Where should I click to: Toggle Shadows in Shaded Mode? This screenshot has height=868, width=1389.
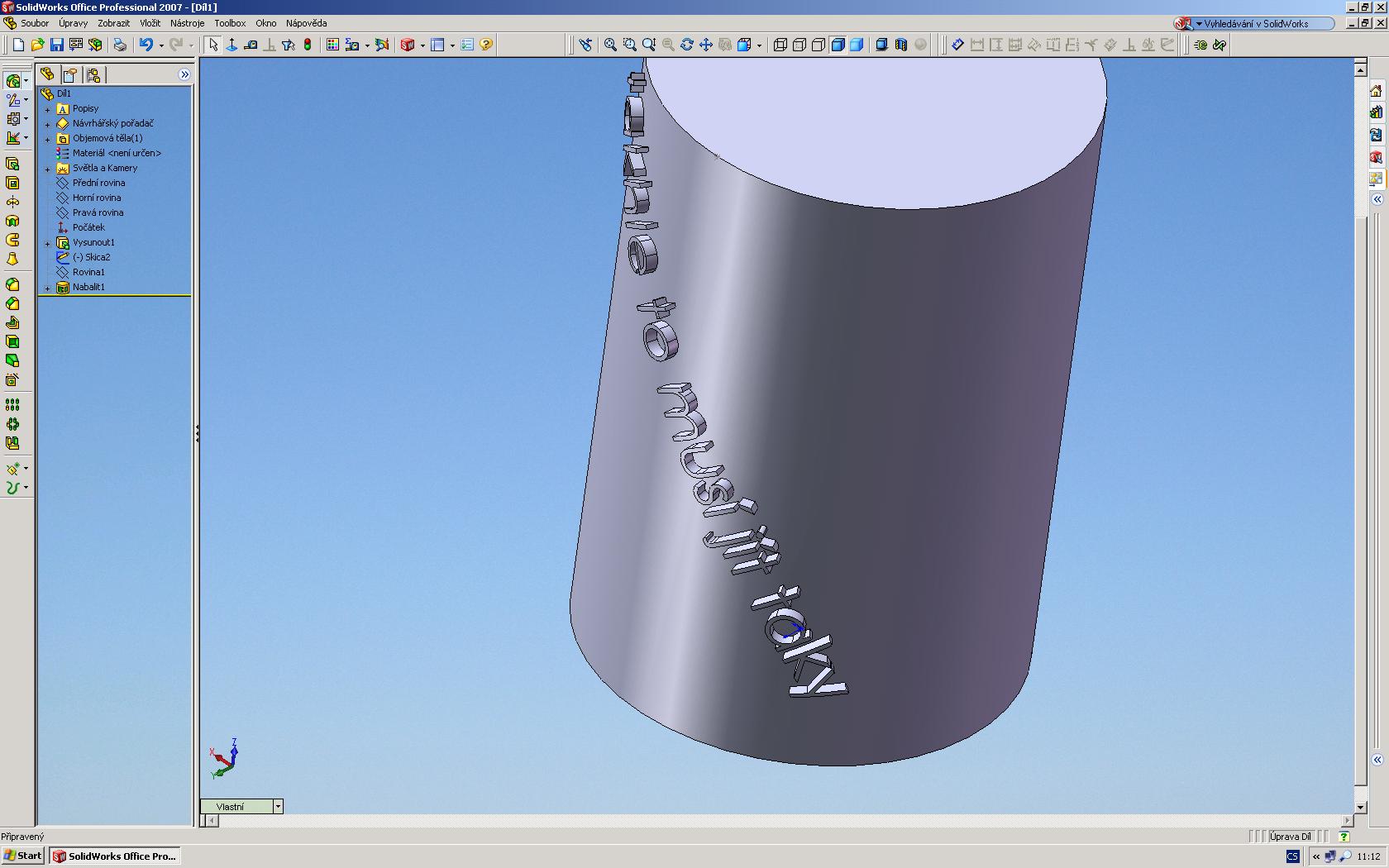tap(881, 45)
